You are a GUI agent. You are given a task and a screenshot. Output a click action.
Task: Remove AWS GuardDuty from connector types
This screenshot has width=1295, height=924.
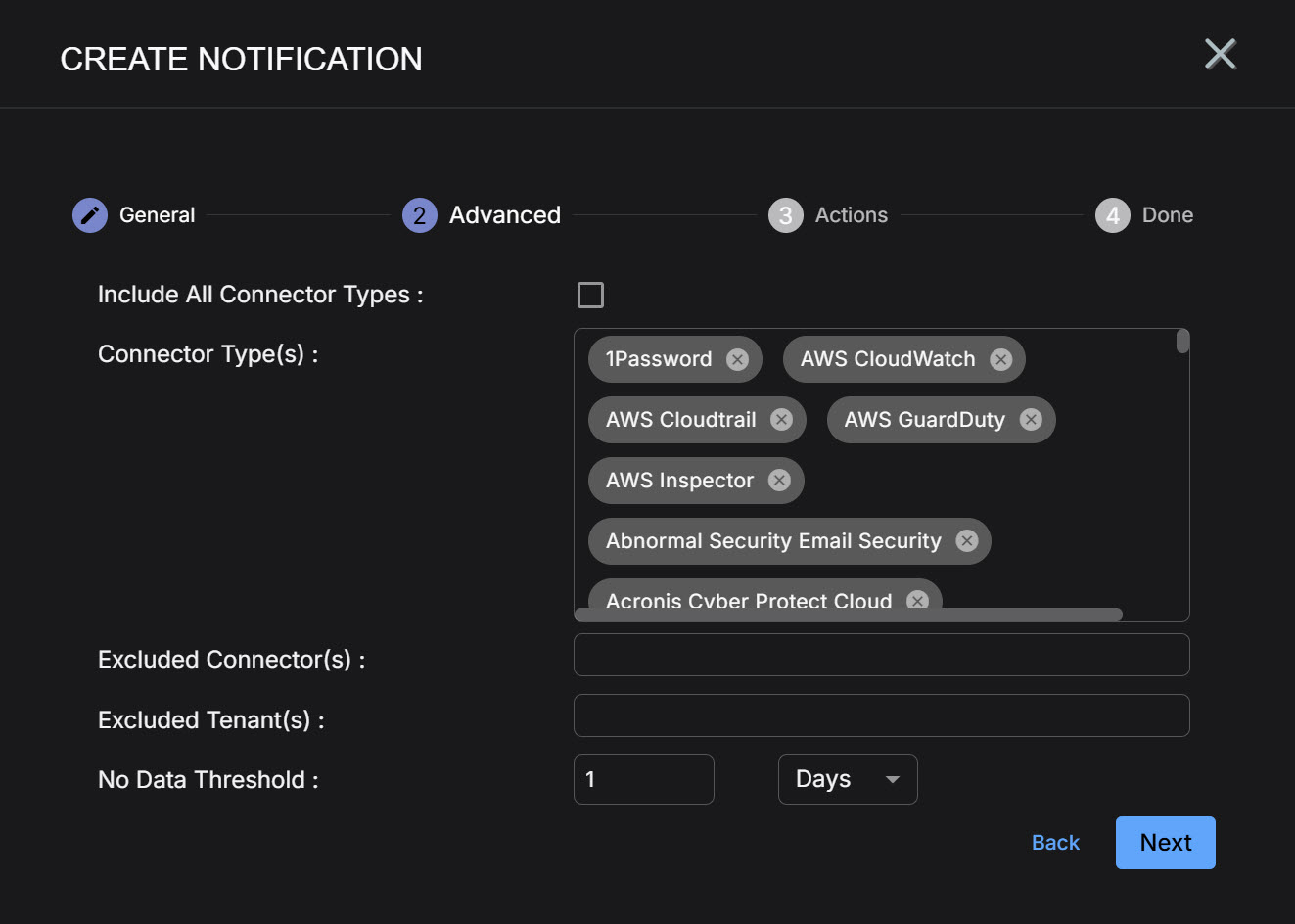pos(1031,420)
